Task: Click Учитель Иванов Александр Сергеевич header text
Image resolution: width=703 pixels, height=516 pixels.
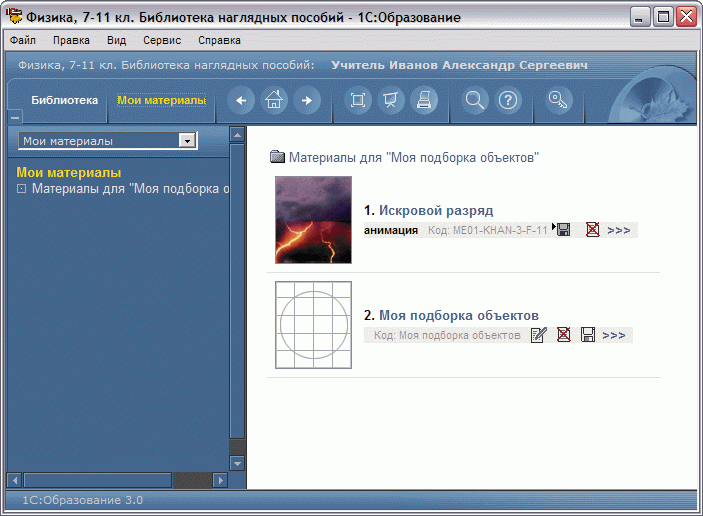Action: pyautogui.click(x=459, y=65)
